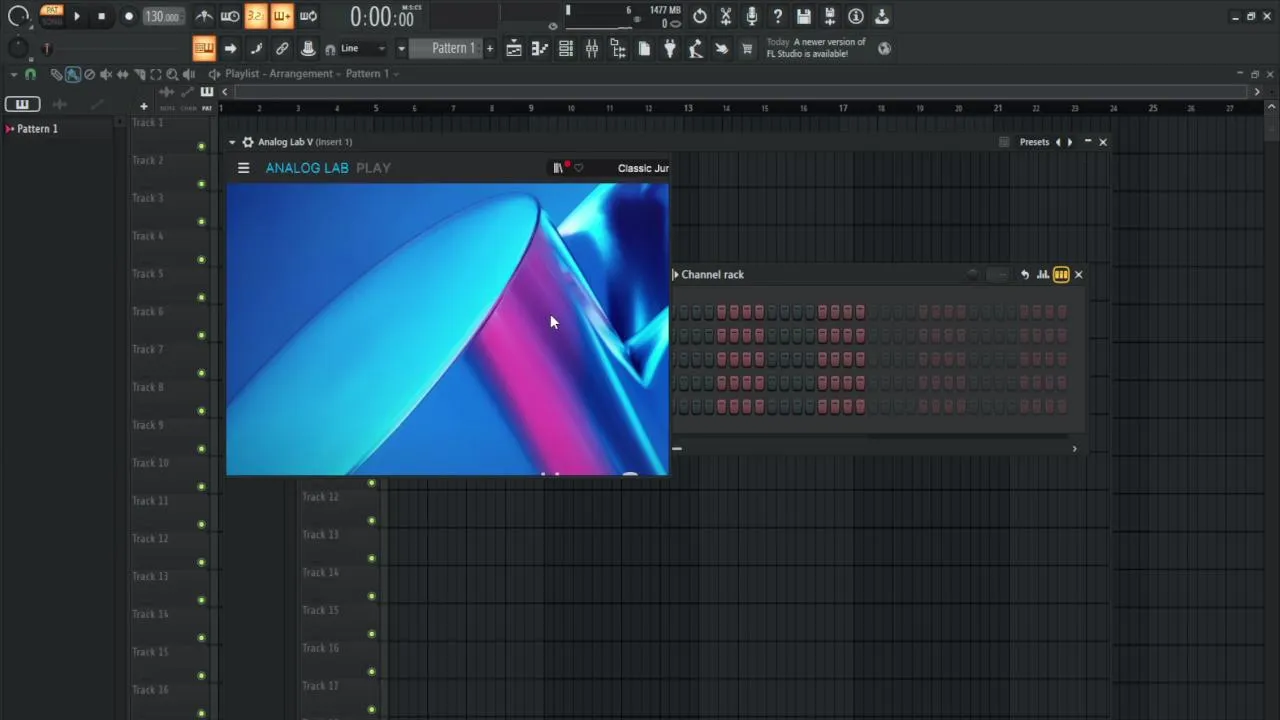Click the tempo field showing 130.000

(x=162, y=16)
